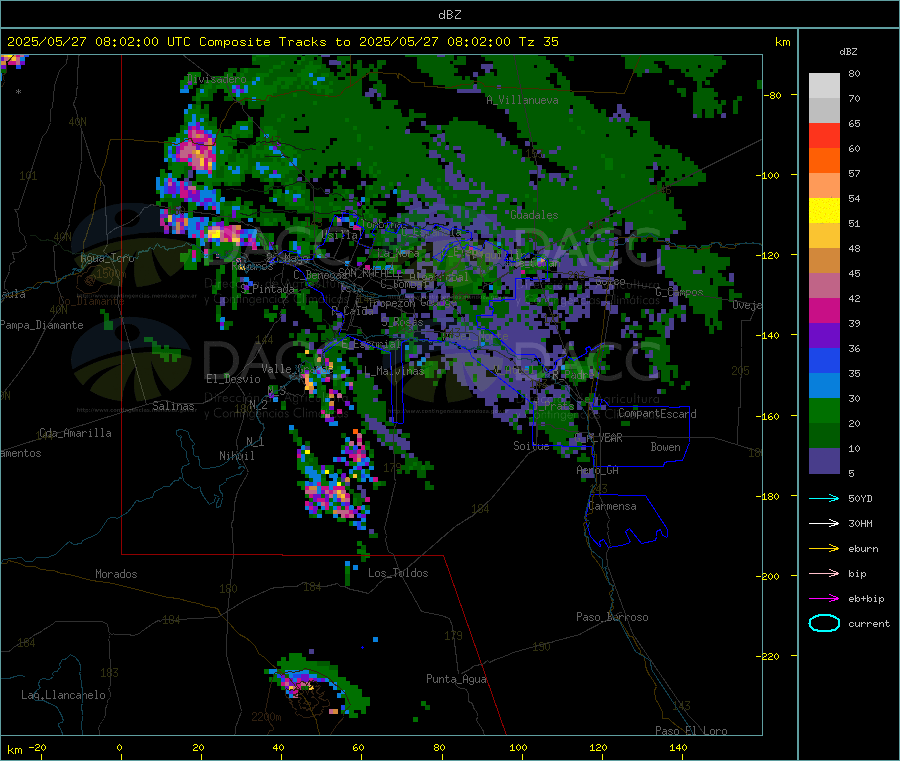Screen dimensions: 900x761
Task: Click the 'km' unit label at top right
Action: [782, 42]
